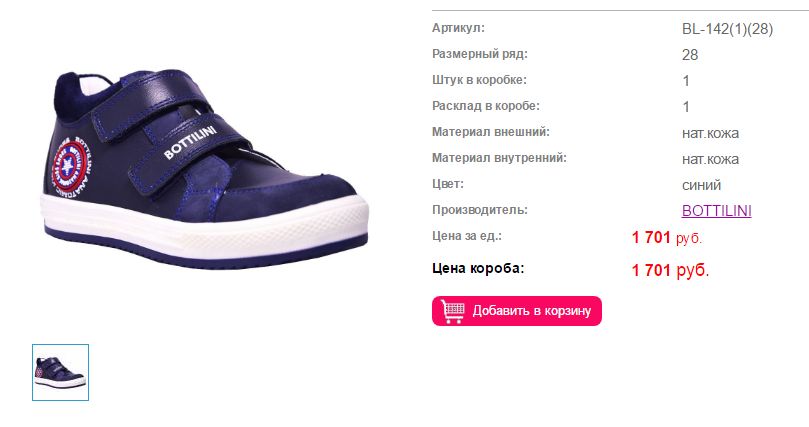Click the BOTTILINI lettering on shoe strap
This screenshot has width=809, height=427.
pyautogui.click(x=190, y=142)
